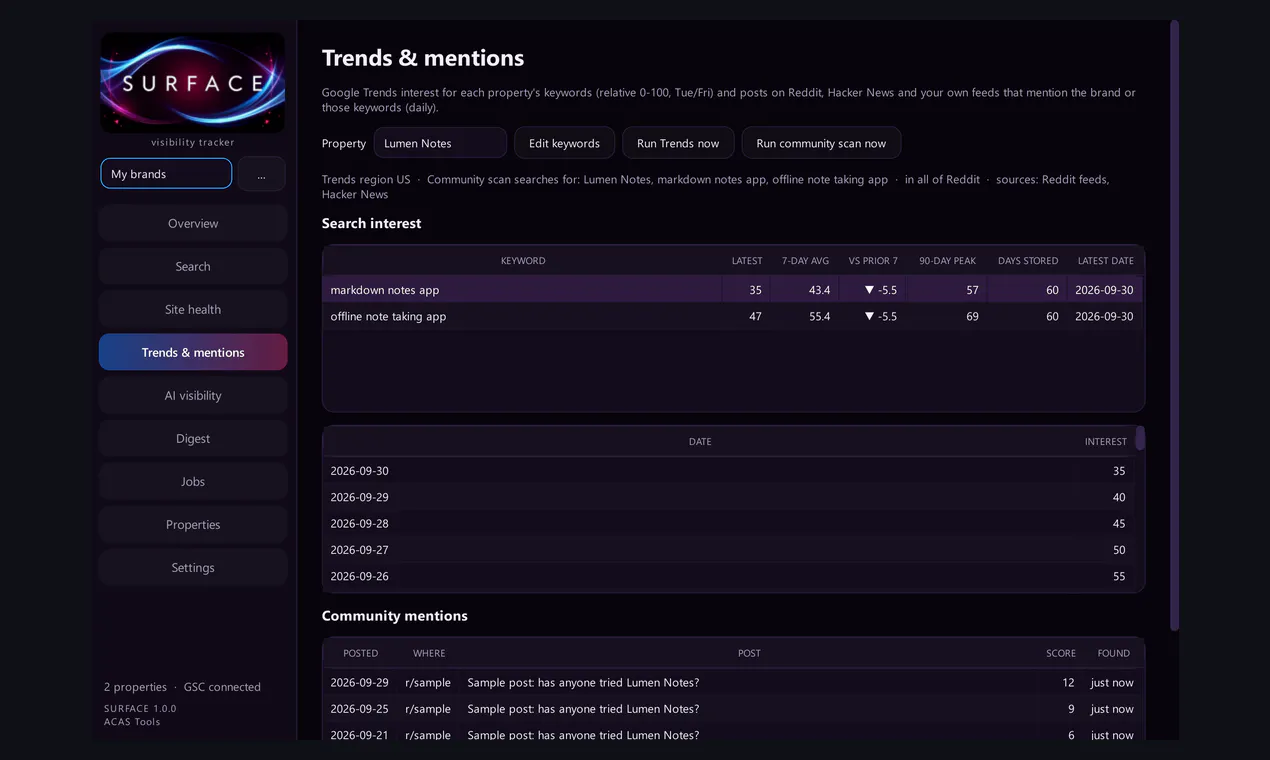Click the ellipsis button beside My brands
1270x760 pixels.
[x=261, y=173]
